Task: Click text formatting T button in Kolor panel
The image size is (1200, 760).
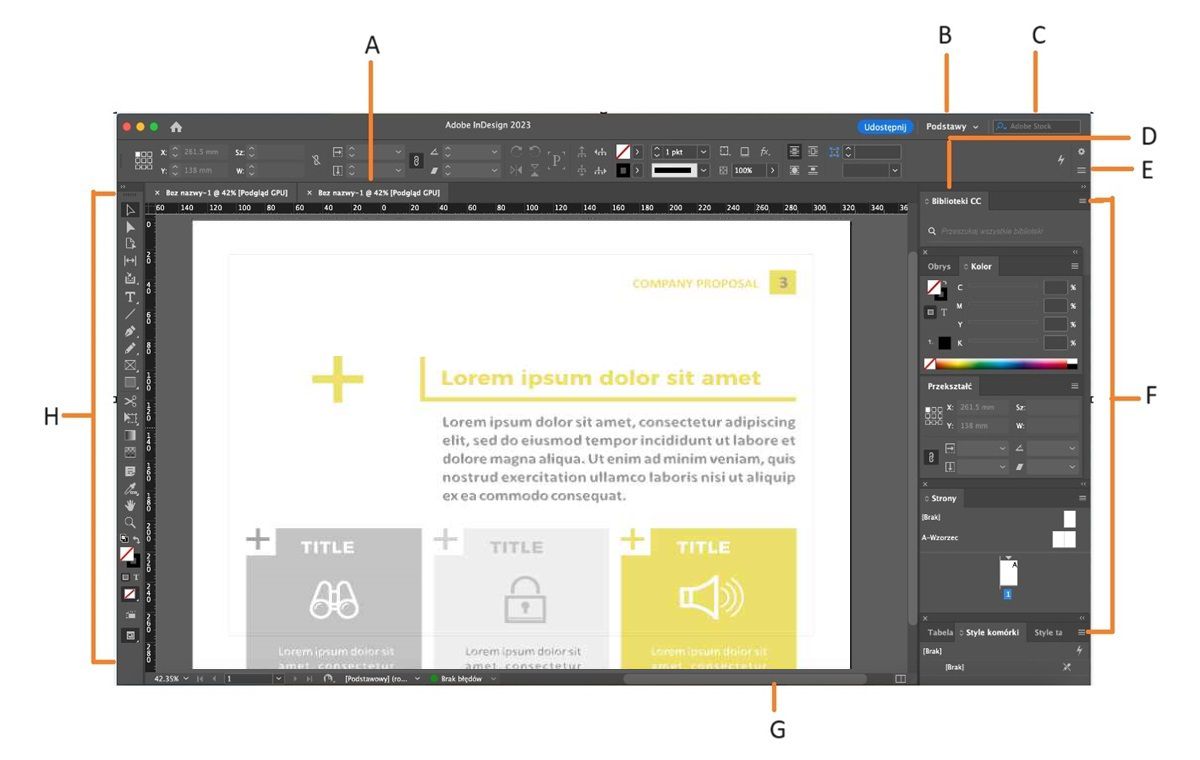Action: [x=944, y=312]
